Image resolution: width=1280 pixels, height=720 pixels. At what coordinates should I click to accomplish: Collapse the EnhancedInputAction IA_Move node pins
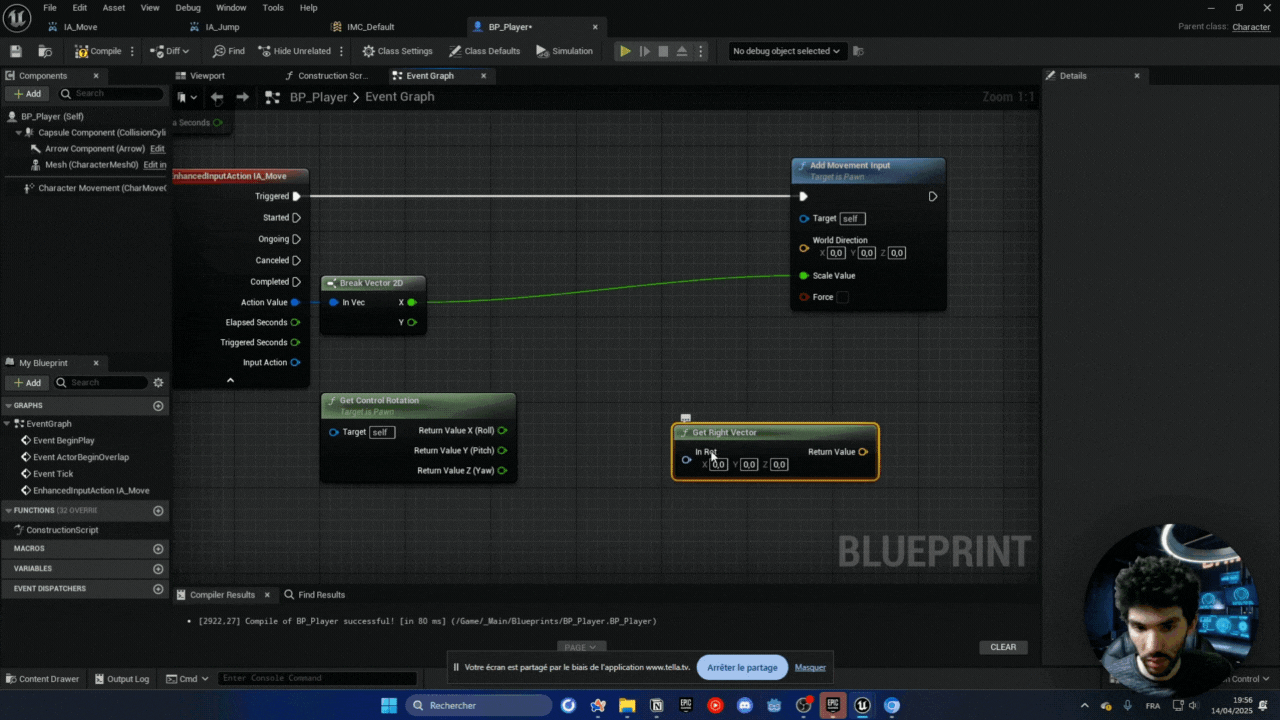[x=230, y=380]
